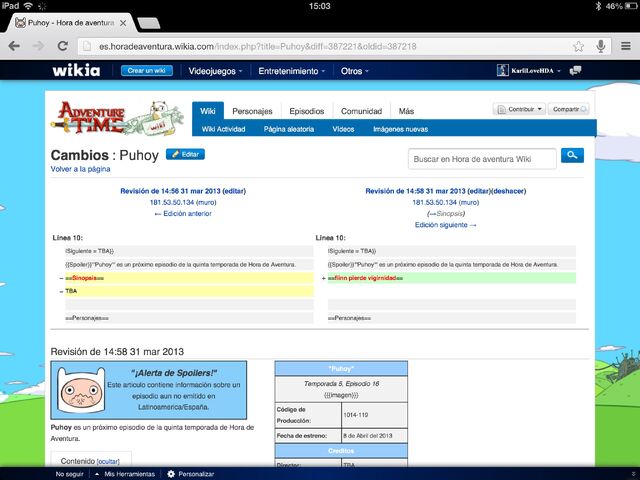Expand the Otros dropdown
640x480 pixels.
point(354,71)
